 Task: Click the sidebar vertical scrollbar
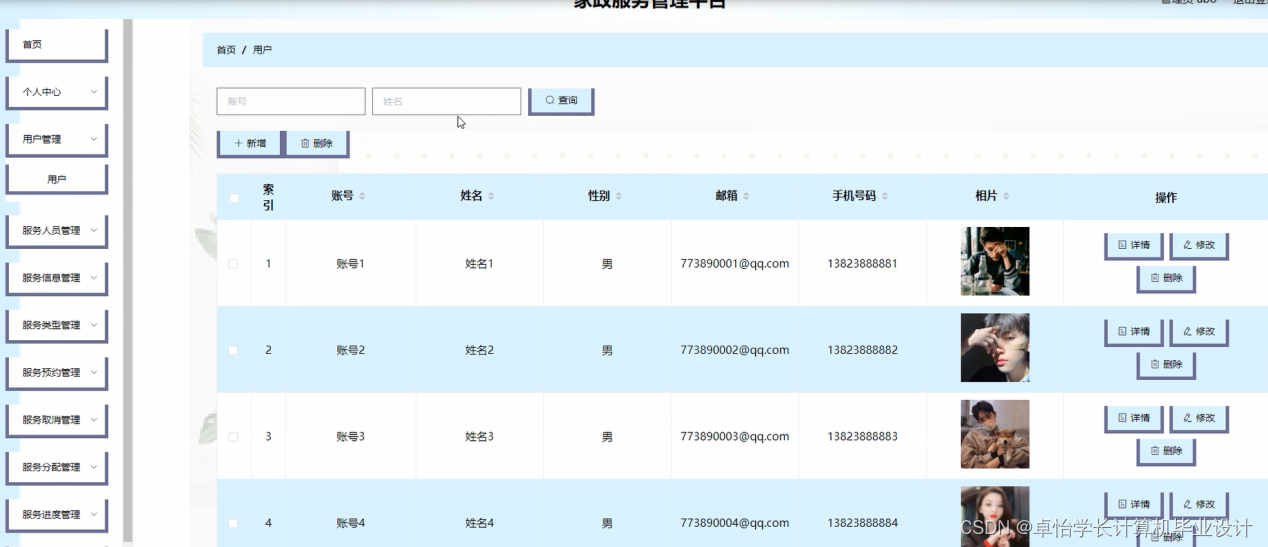(127, 280)
